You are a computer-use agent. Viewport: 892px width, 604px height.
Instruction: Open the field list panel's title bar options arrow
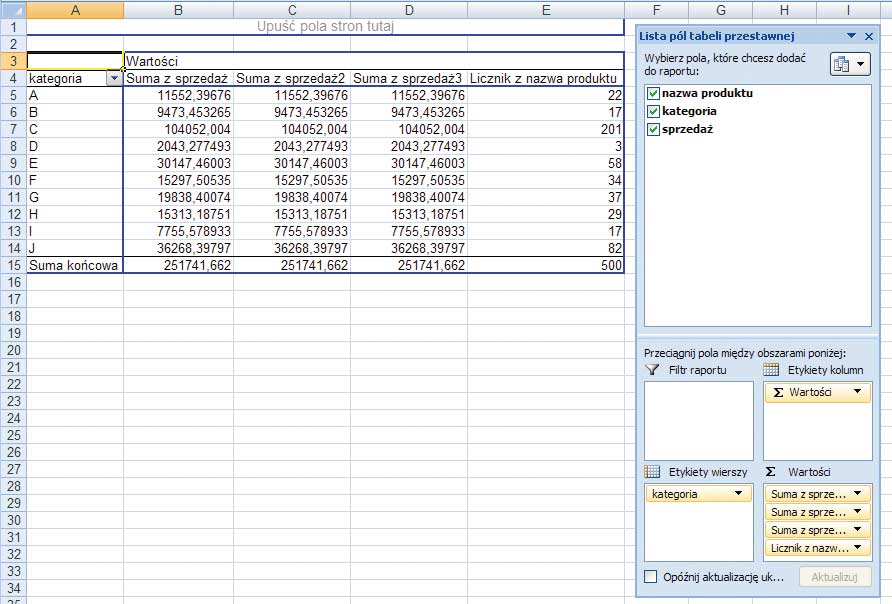tap(851, 36)
